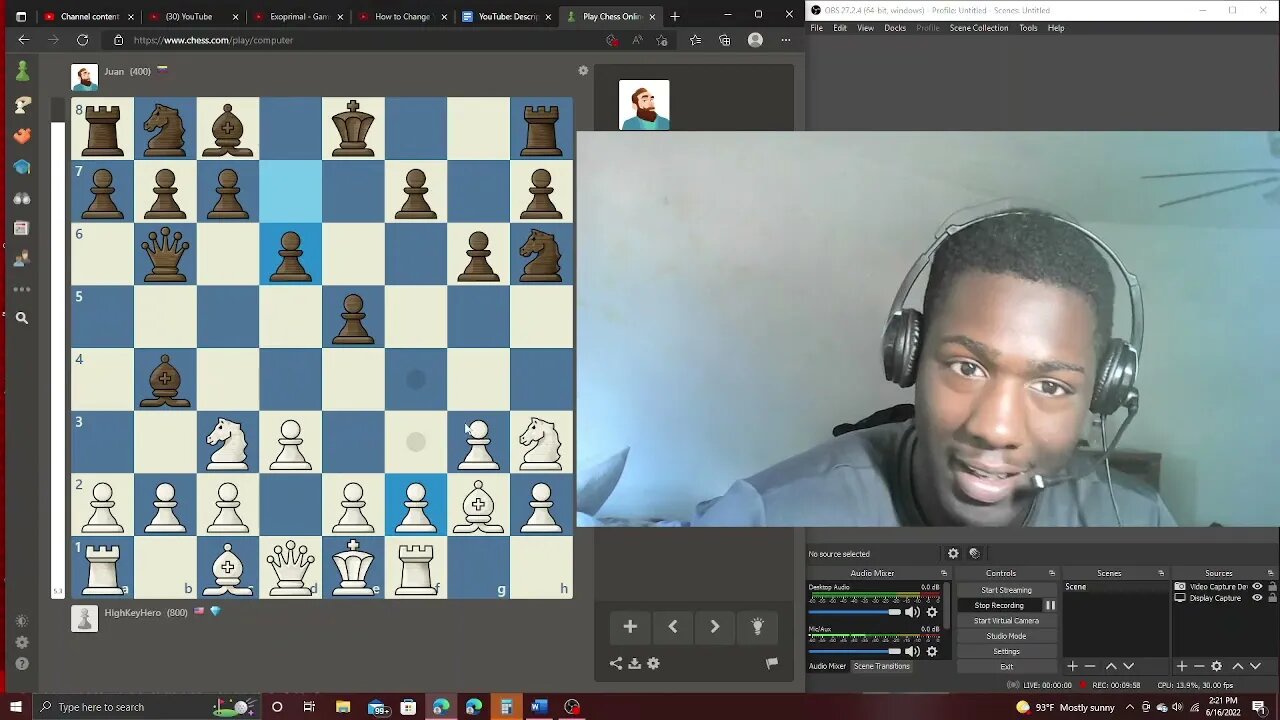Open properties gear in the Sources panel toolbar
Viewport: 1280px width, 720px height.
click(1217, 666)
